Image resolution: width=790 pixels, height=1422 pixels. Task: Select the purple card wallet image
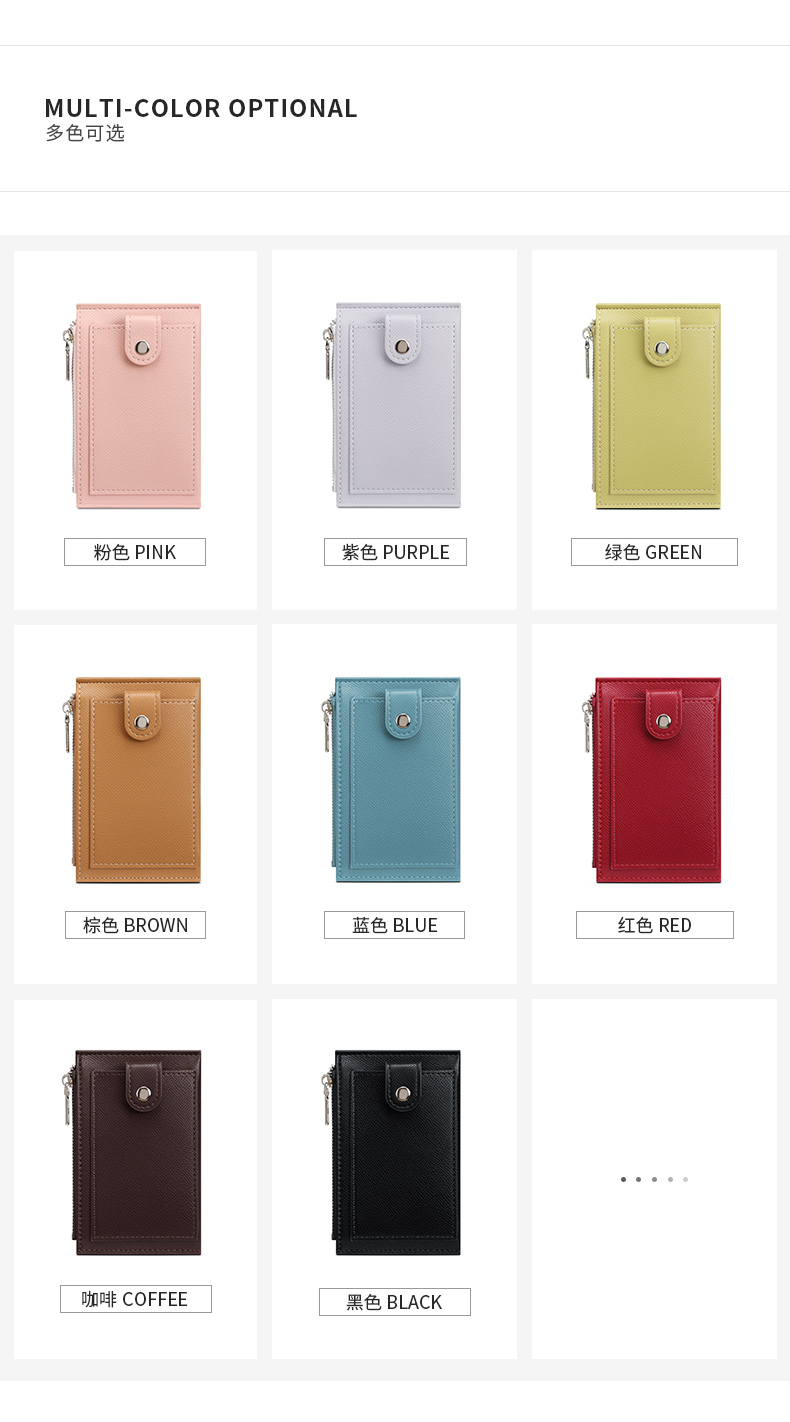392,406
